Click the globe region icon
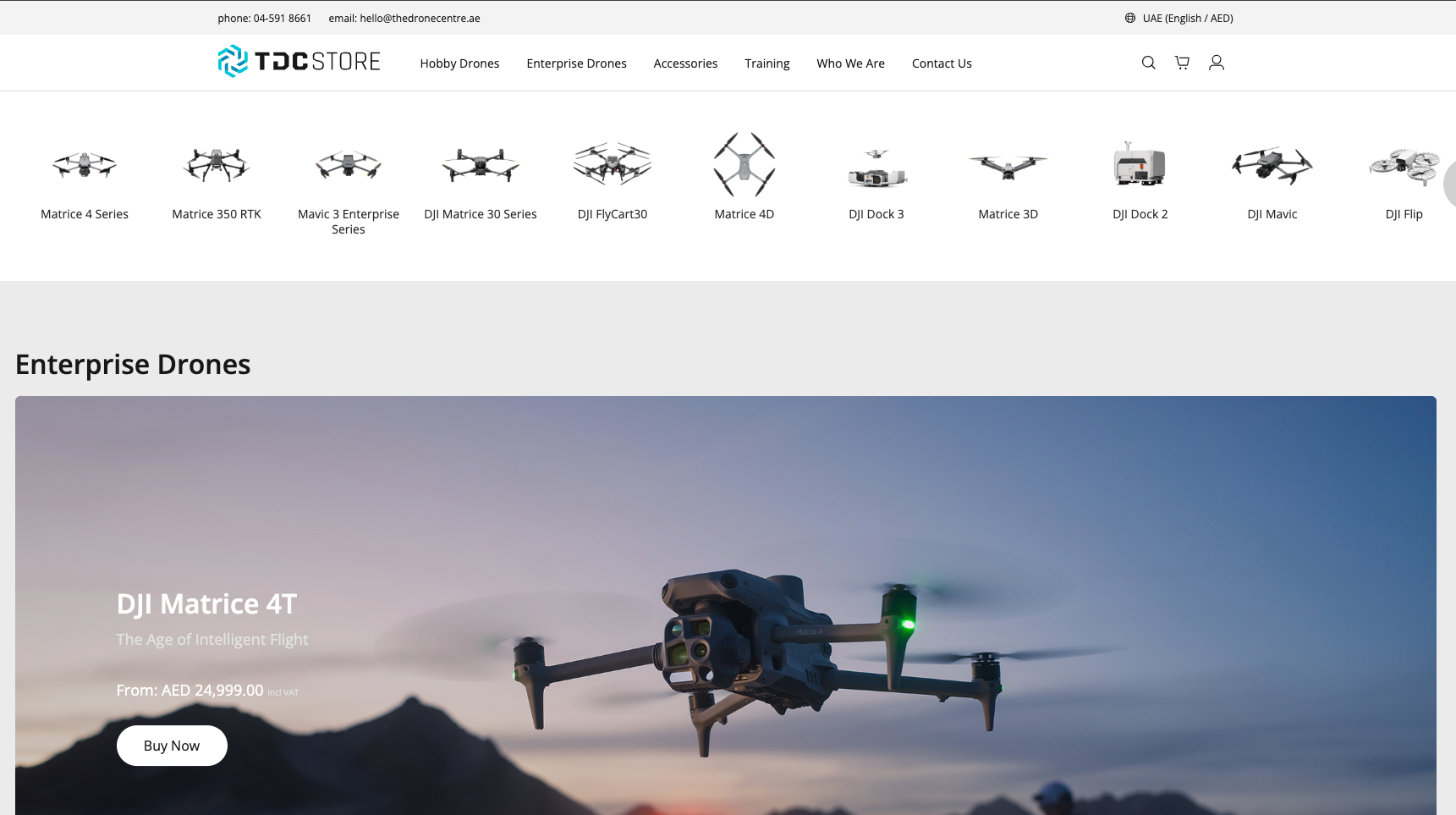Image resolution: width=1456 pixels, height=815 pixels. pyautogui.click(x=1129, y=18)
